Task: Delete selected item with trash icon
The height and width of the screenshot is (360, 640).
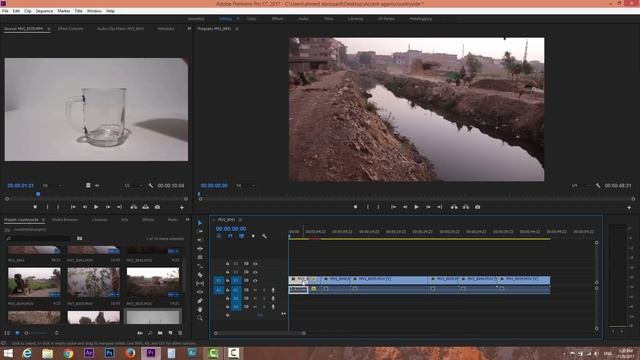Action: click(180, 333)
